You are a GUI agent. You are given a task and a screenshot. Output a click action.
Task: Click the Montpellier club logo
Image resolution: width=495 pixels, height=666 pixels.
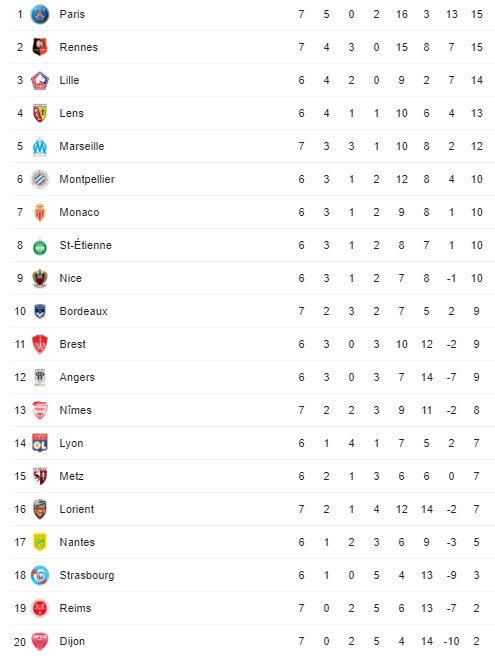(40, 179)
